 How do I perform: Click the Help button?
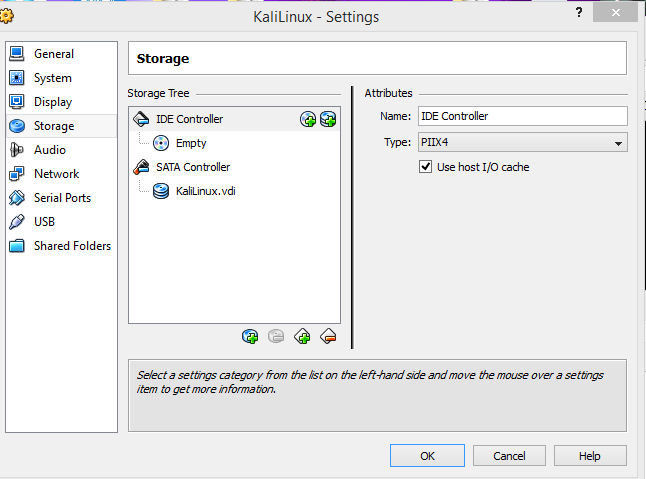coord(590,456)
